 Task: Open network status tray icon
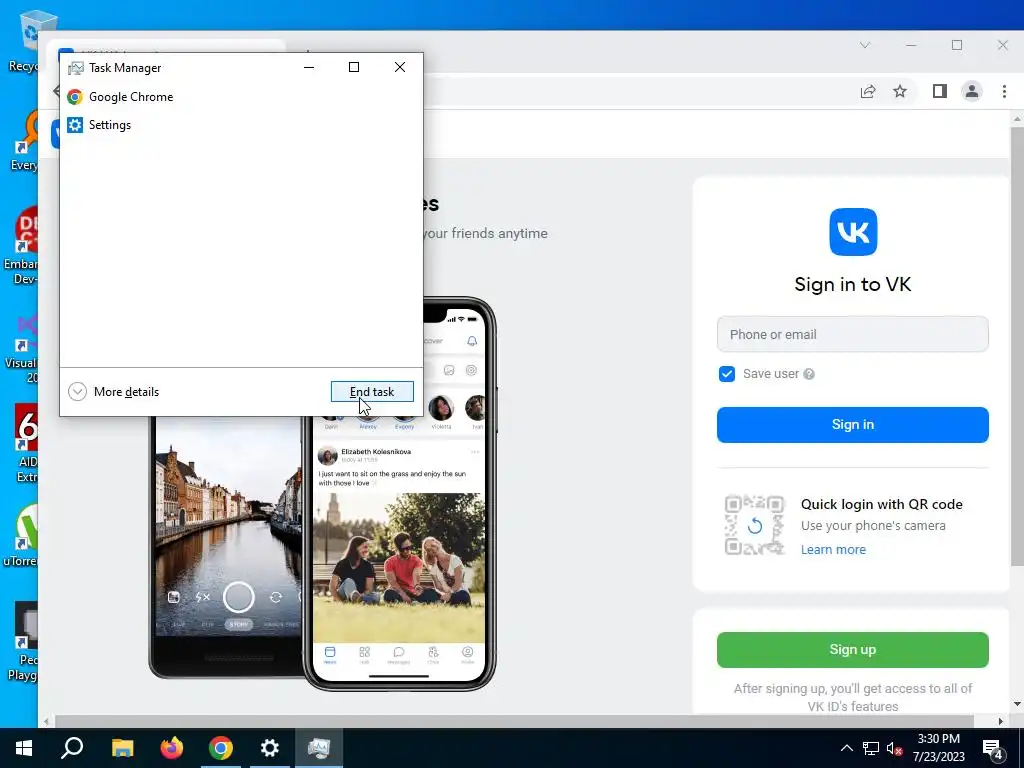(871, 748)
